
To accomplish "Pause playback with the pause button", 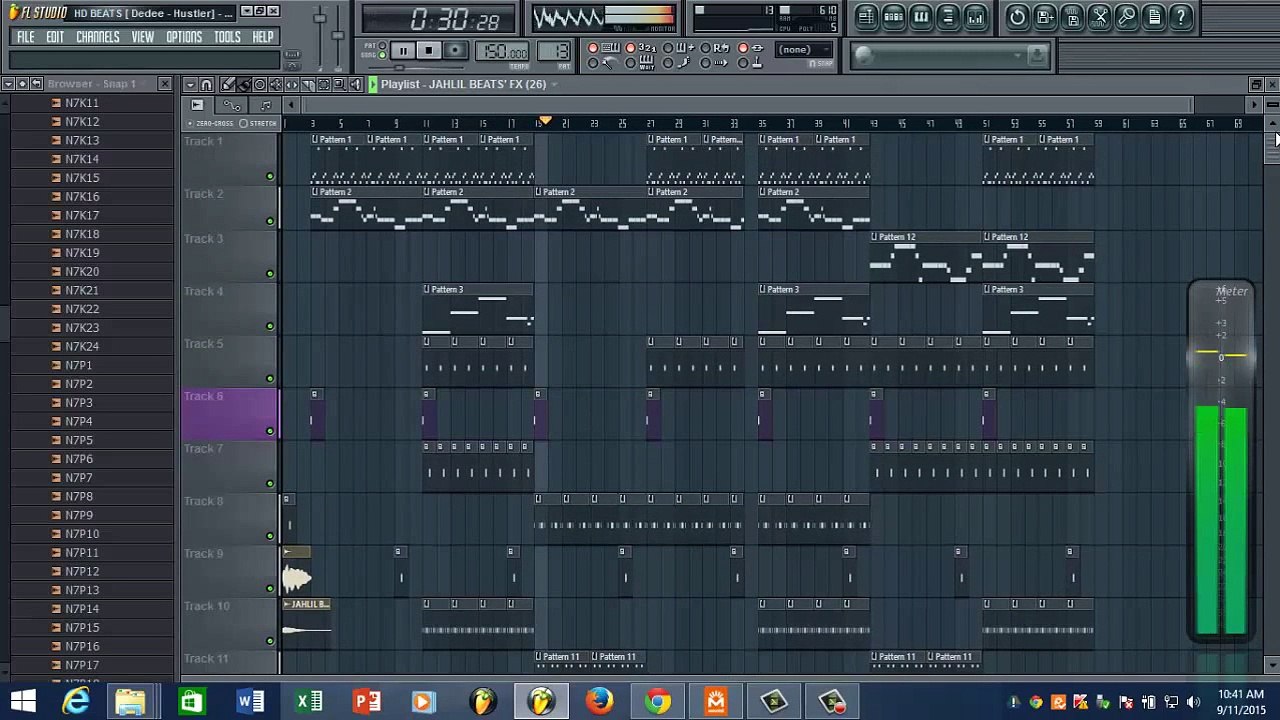I will click(x=403, y=51).
